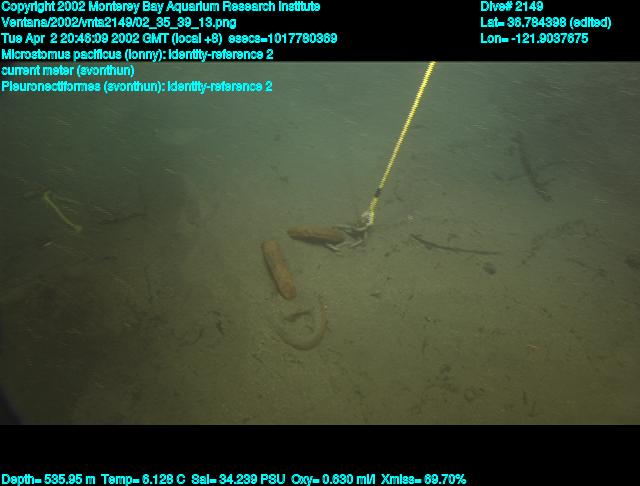Click the upper orange cylinder on the seafloor
This screenshot has height=486, width=640.
point(316,235)
